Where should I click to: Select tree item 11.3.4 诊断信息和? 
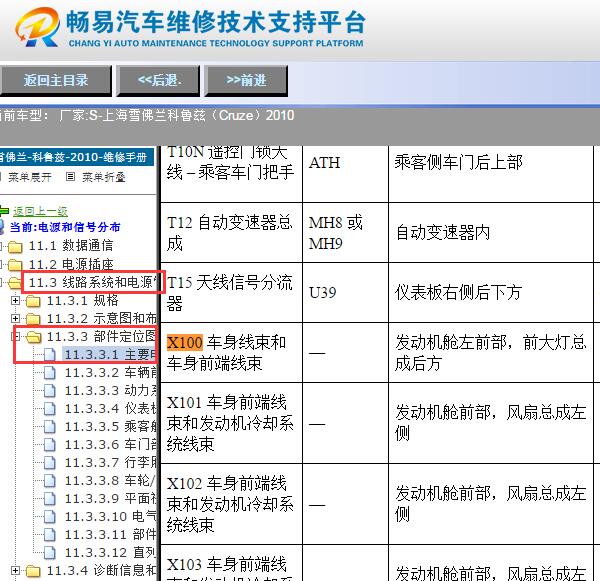(x=101, y=571)
